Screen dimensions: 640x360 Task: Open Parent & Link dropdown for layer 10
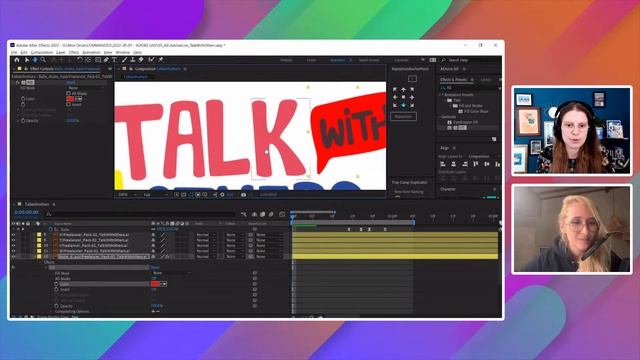(x=269, y=246)
